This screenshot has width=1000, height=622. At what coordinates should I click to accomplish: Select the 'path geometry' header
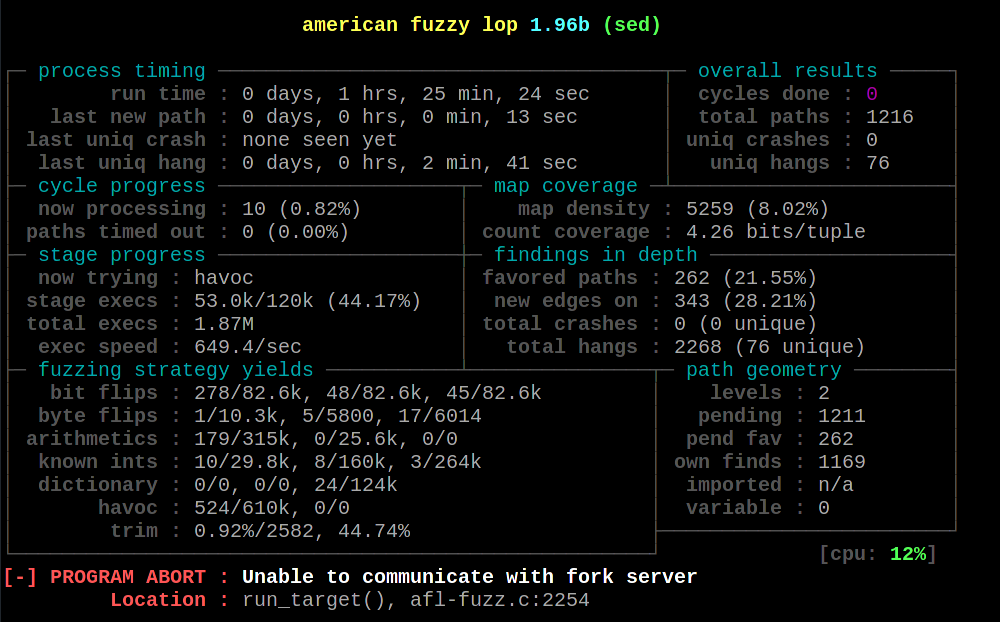click(763, 369)
